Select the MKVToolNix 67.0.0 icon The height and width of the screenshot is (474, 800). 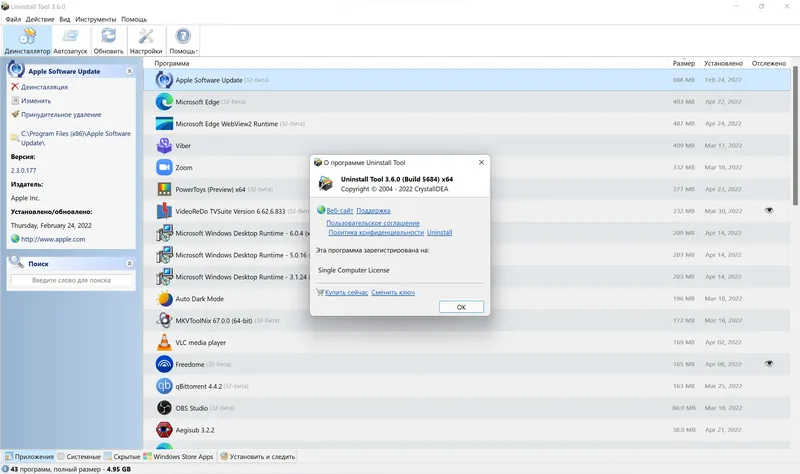pos(164,320)
